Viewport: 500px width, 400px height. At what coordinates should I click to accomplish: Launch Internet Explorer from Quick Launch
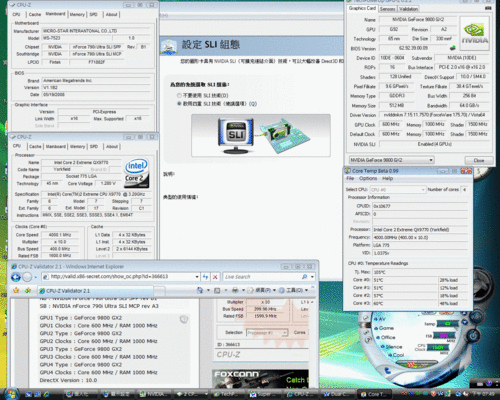click(46, 394)
